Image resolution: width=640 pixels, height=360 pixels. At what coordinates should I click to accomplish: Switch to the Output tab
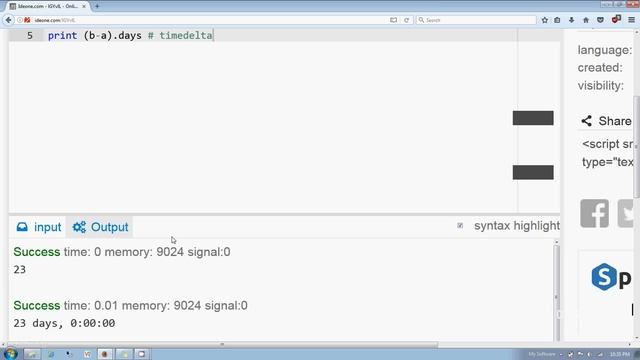(100, 227)
